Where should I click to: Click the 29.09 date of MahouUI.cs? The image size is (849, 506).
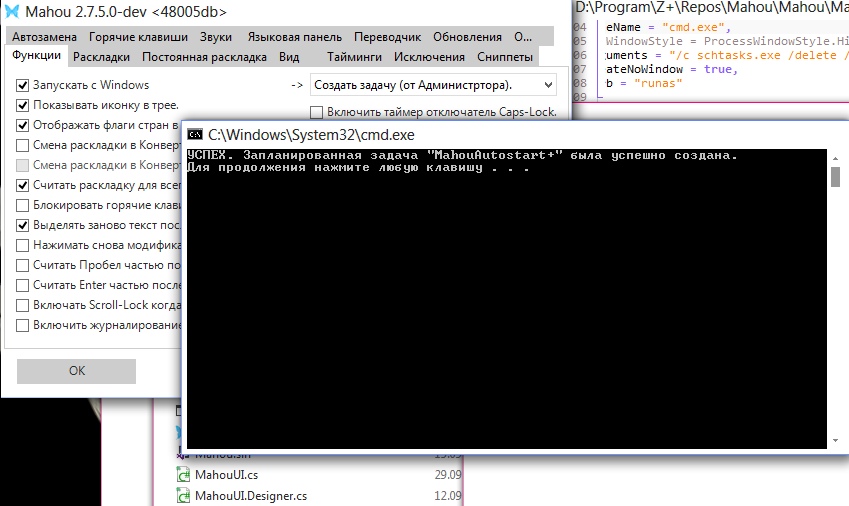tap(448, 475)
